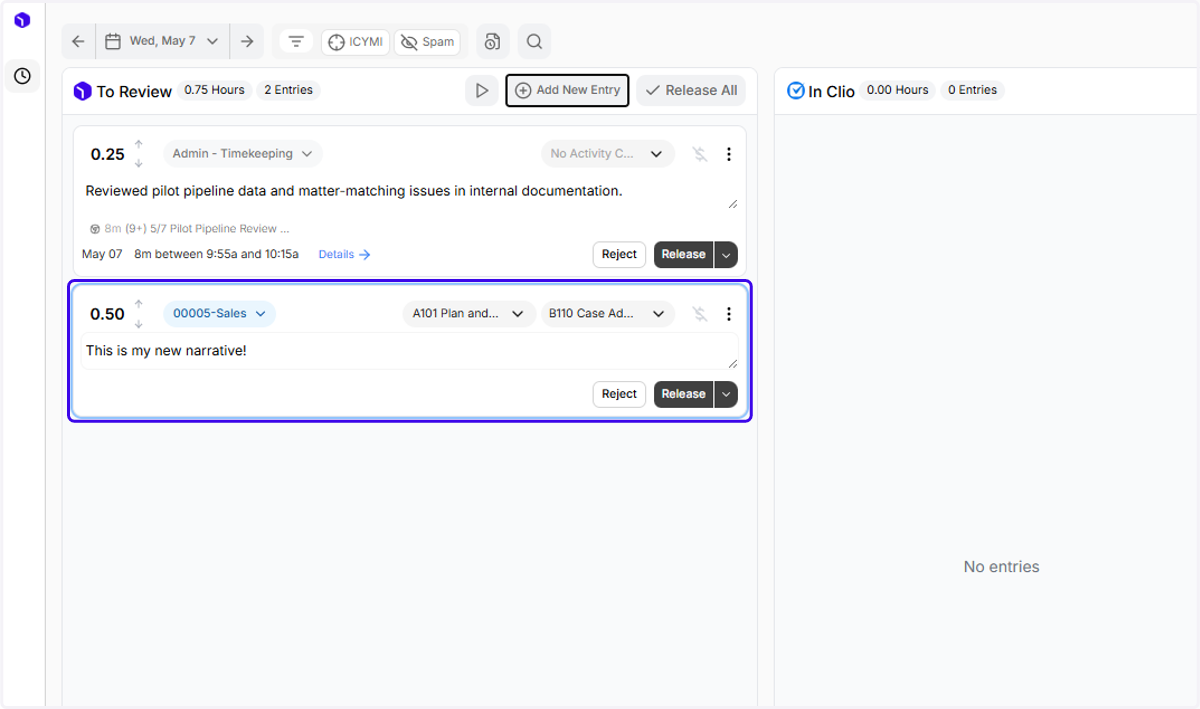Open more options menu on 0.25 entry
The height and width of the screenshot is (709, 1200).
tap(729, 154)
